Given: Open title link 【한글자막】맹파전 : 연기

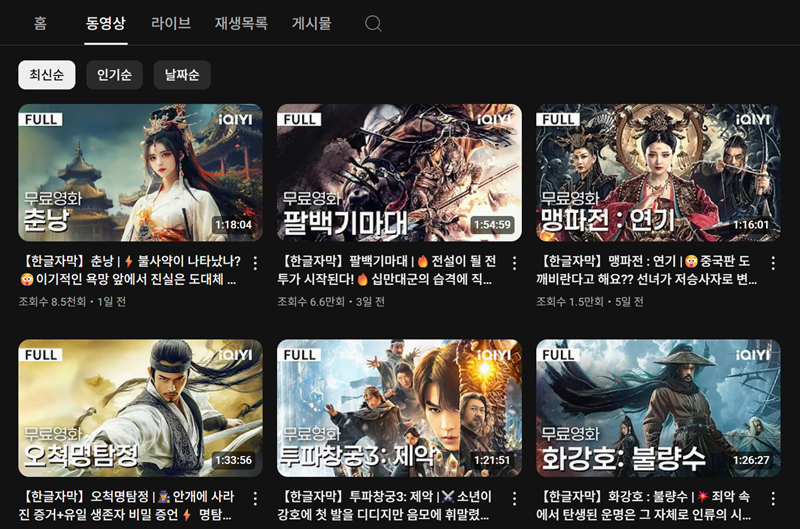Looking at the screenshot, I should [646, 270].
